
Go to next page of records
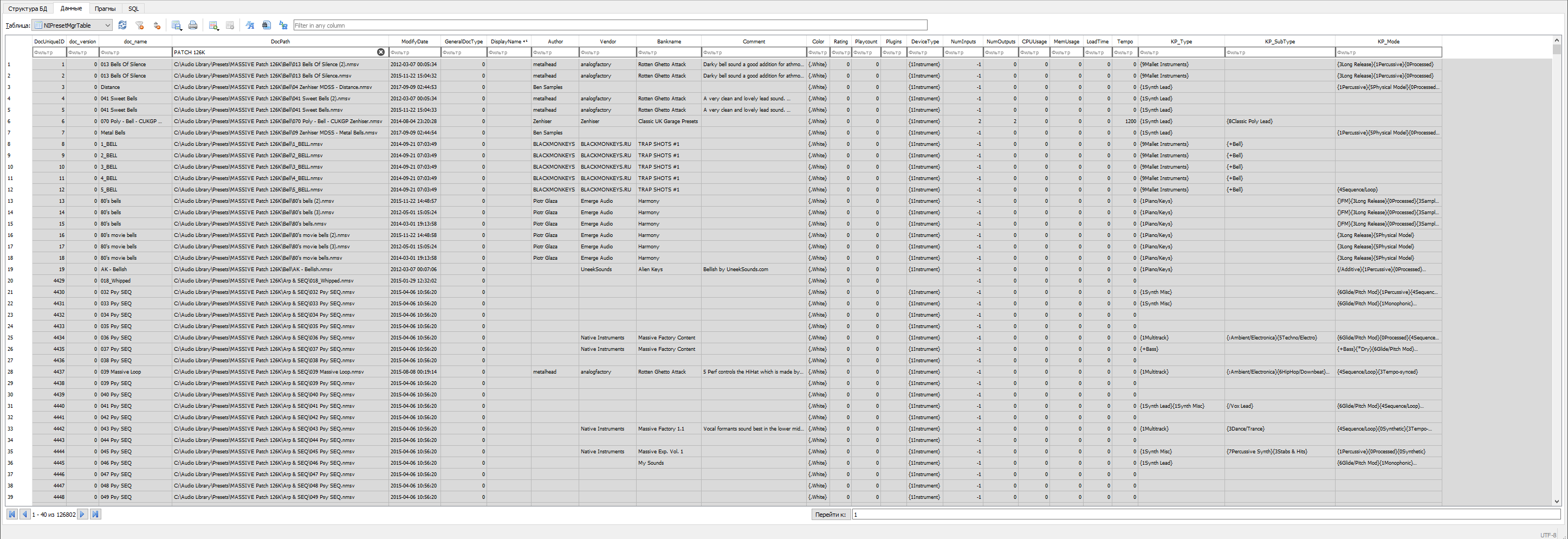pos(82,514)
